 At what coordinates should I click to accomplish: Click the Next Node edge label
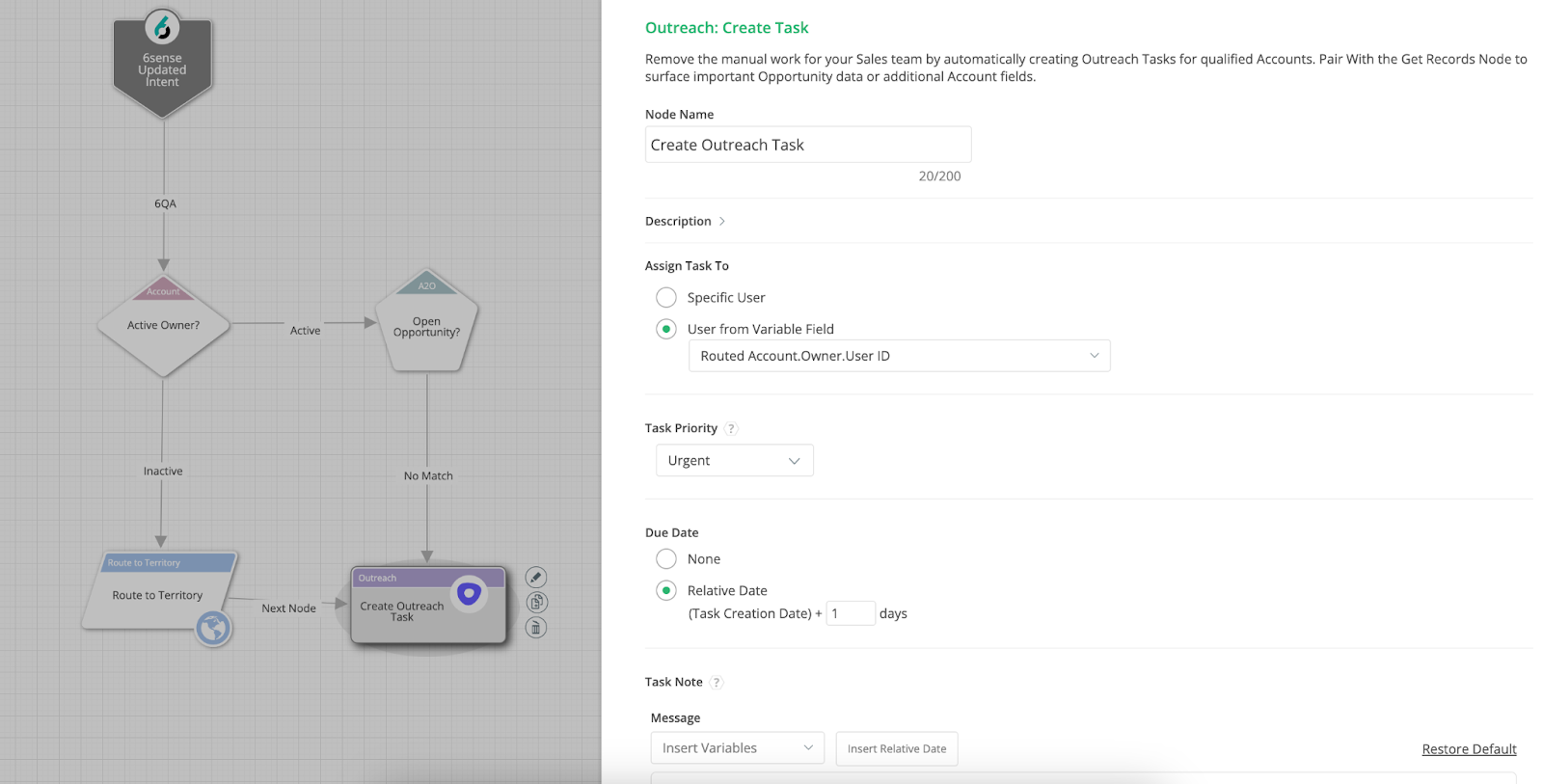coord(288,608)
